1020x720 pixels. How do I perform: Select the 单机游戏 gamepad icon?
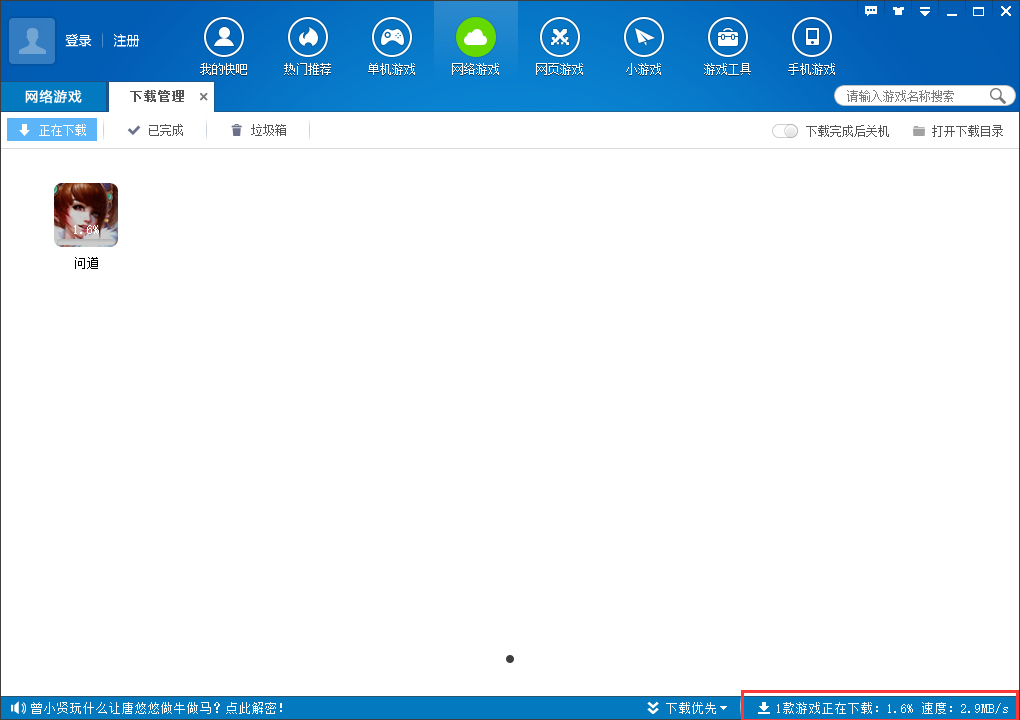pos(392,38)
